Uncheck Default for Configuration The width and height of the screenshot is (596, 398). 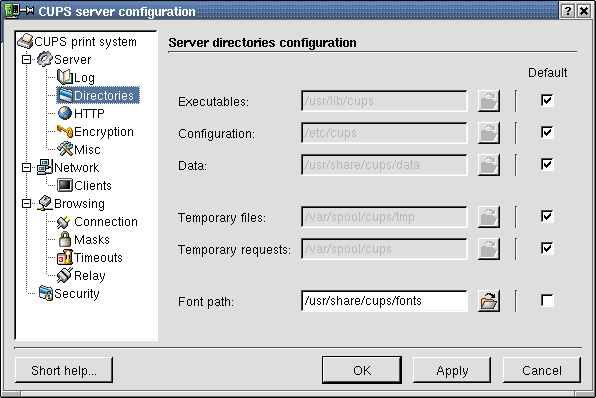(547, 132)
